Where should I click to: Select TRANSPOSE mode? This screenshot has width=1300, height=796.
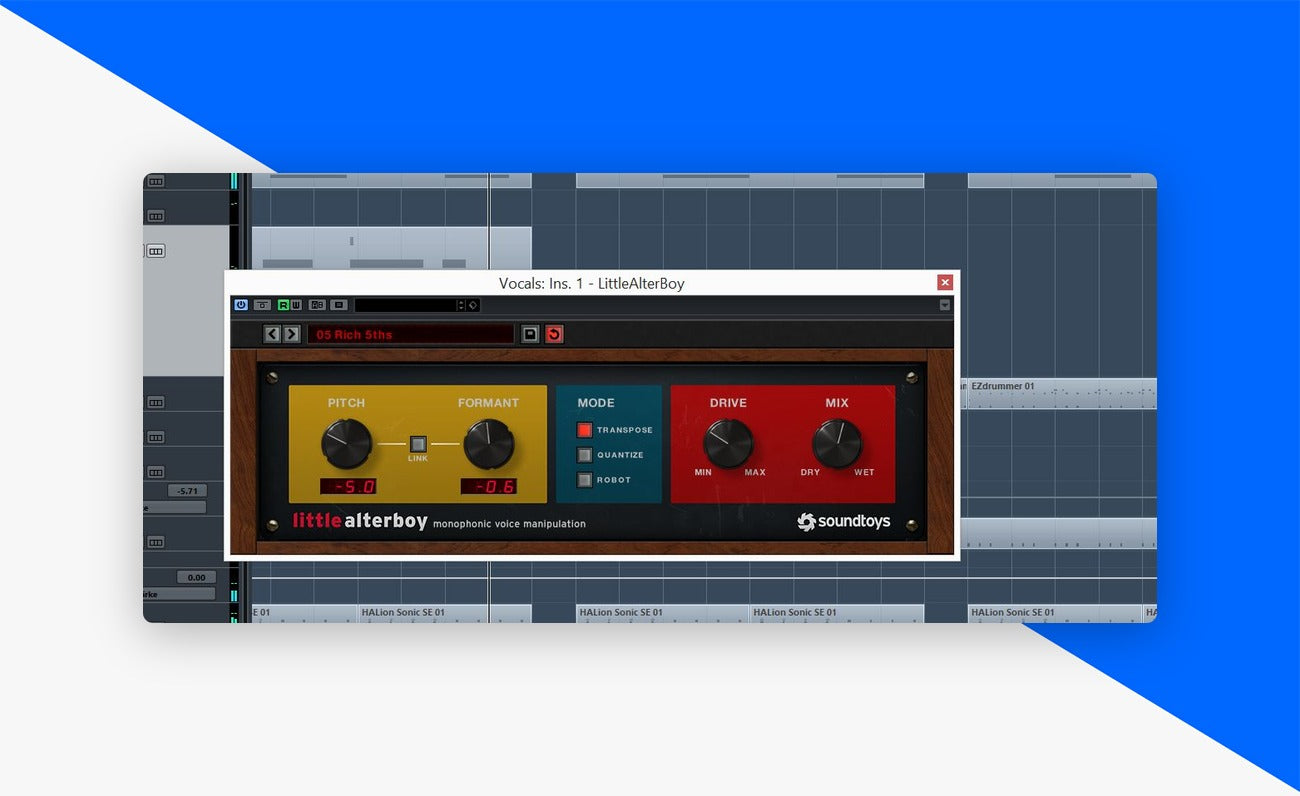click(x=585, y=430)
